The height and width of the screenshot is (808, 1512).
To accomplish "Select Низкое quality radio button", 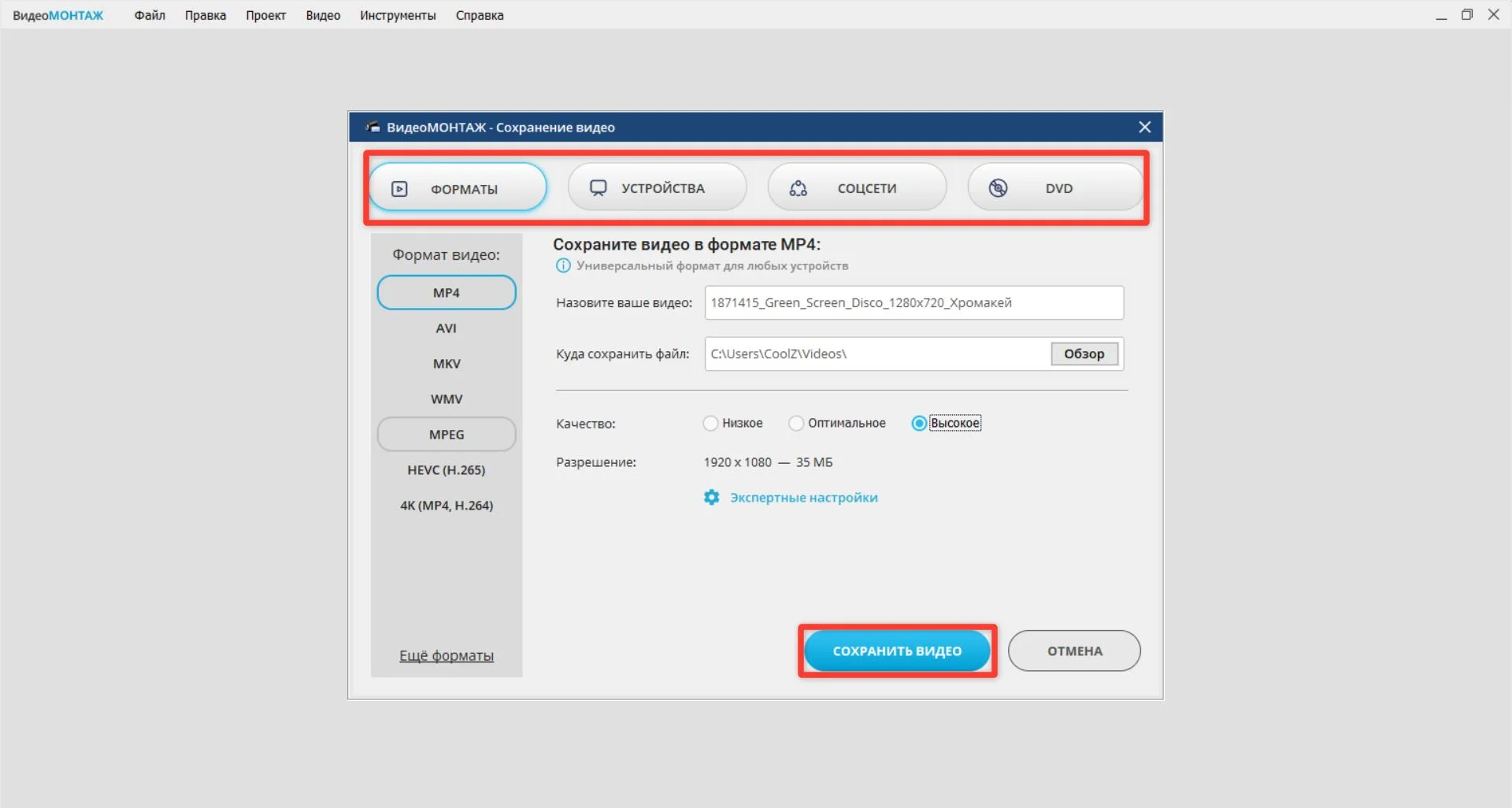I will (x=710, y=424).
